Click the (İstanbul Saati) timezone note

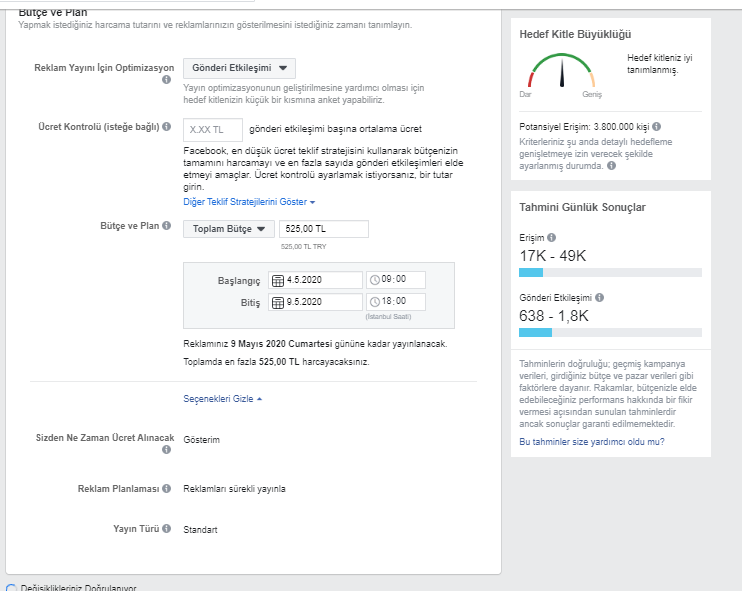tap(388, 317)
